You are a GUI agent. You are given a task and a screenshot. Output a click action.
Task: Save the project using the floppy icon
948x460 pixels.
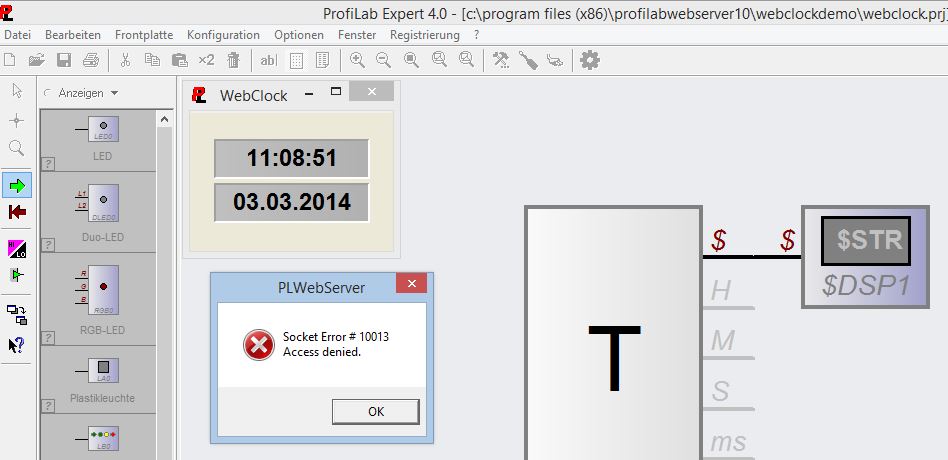click(64, 60)
